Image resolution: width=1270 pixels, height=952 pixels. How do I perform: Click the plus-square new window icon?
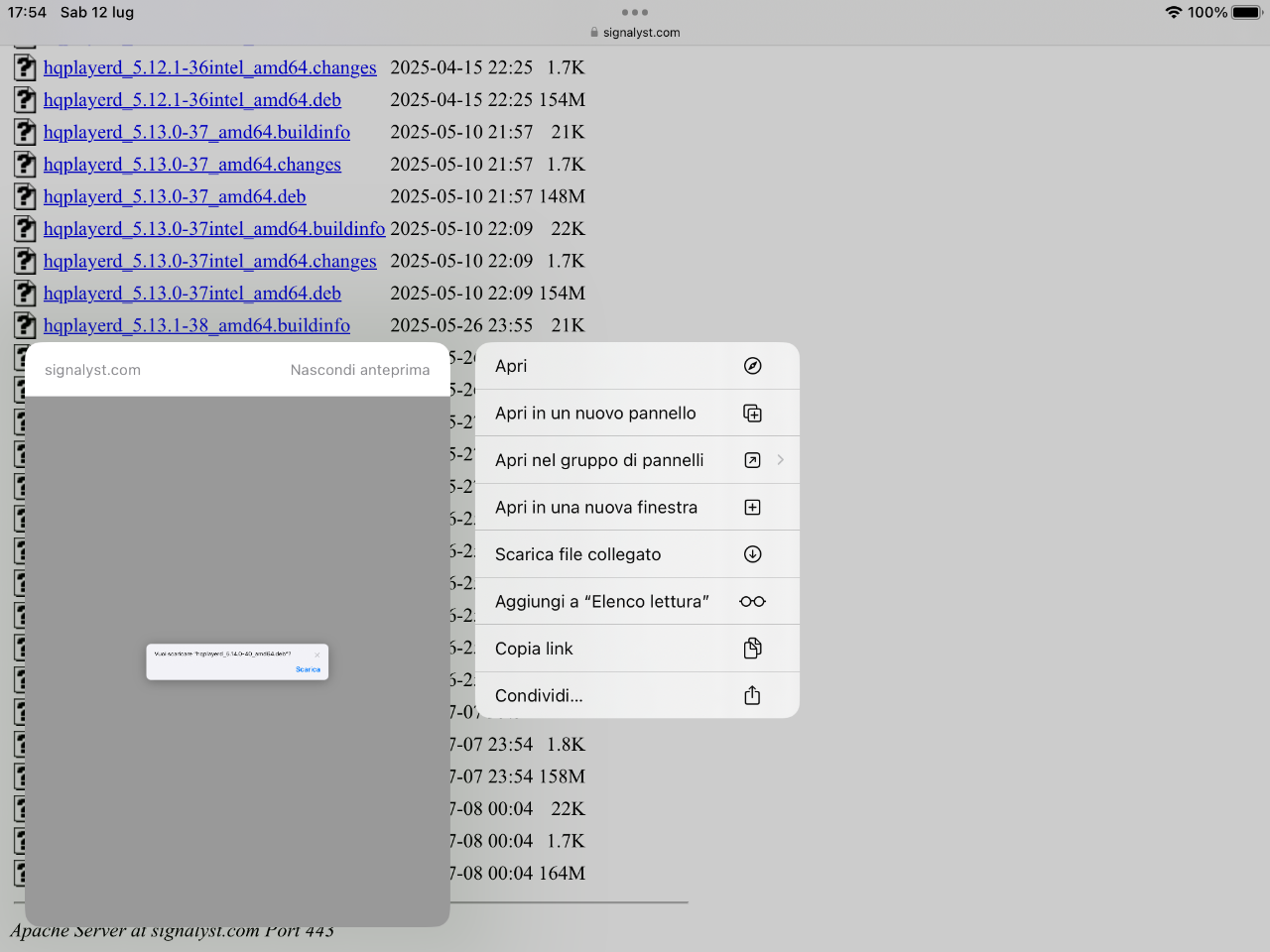point(753,508)
